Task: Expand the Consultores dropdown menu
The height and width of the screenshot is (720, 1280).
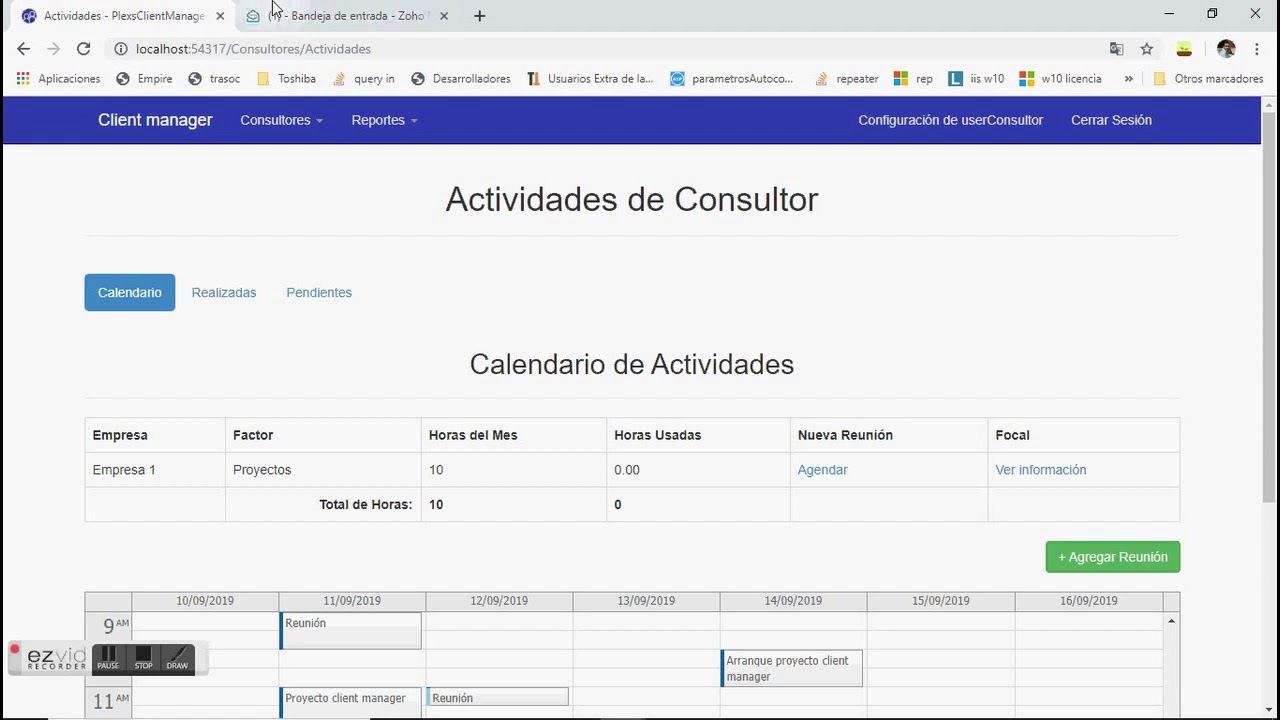Action: (281, 120)
